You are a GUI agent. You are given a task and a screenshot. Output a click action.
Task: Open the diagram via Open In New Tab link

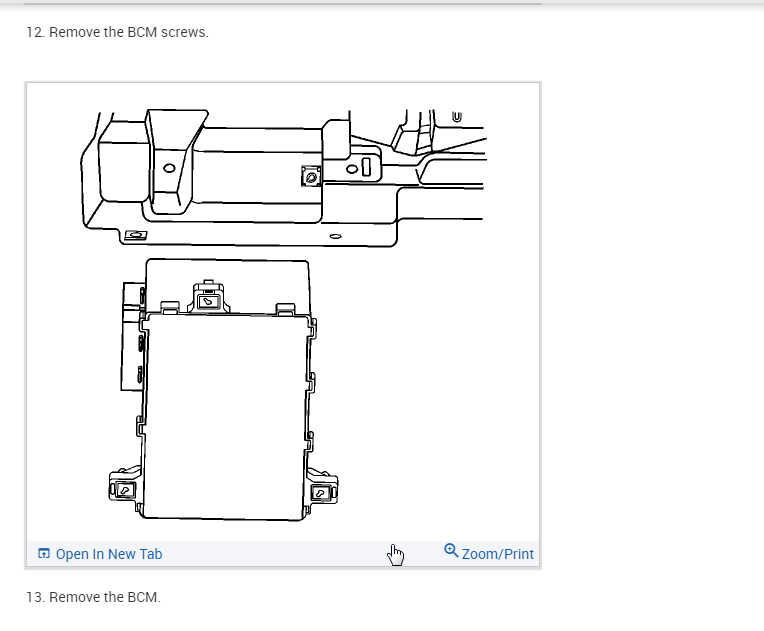(x=109, y=554)
